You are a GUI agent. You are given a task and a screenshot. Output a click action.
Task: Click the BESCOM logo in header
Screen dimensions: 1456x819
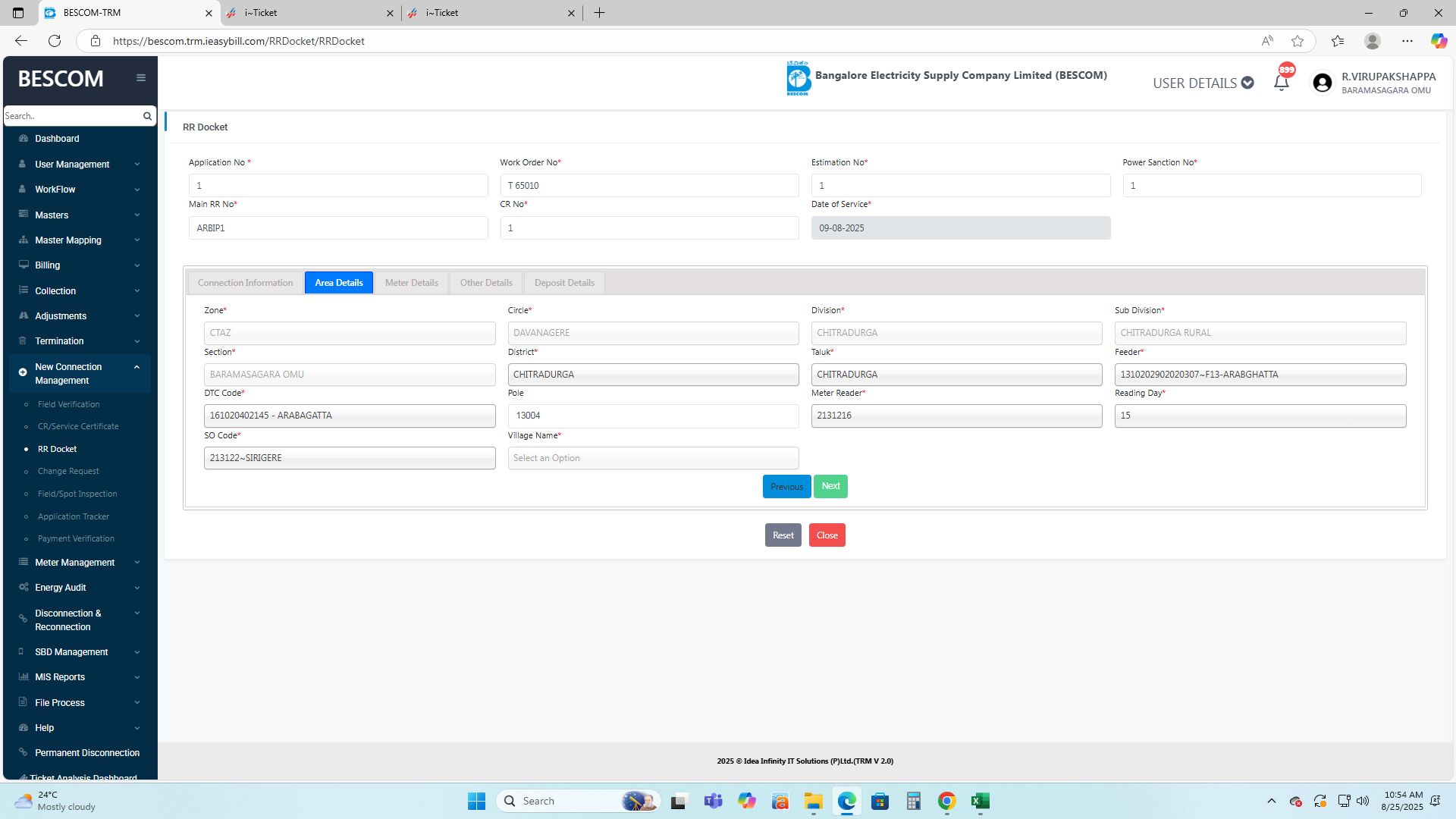[x=799, y=78]
